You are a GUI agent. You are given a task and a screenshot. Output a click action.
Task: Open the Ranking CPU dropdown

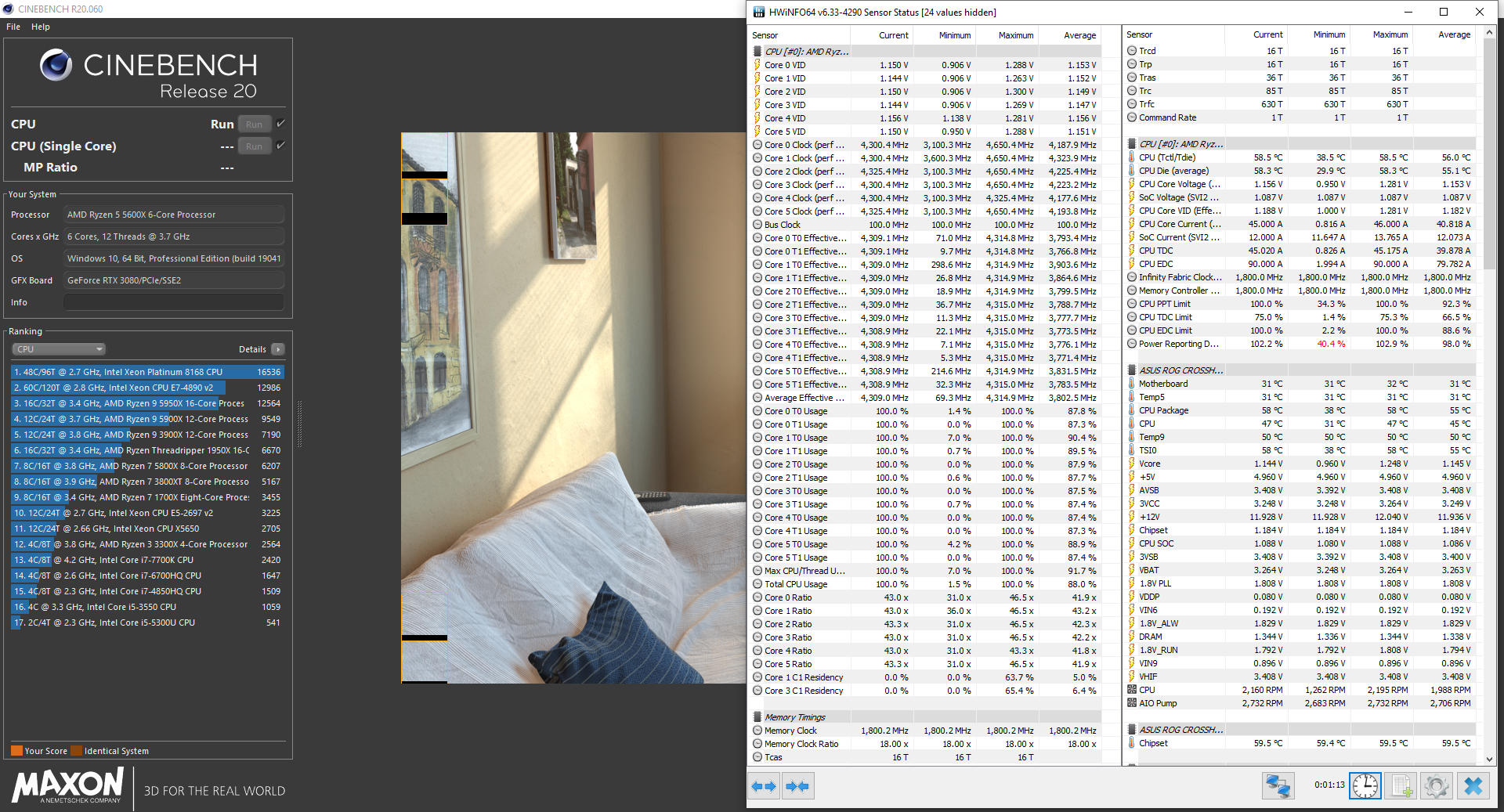(59, 349)
